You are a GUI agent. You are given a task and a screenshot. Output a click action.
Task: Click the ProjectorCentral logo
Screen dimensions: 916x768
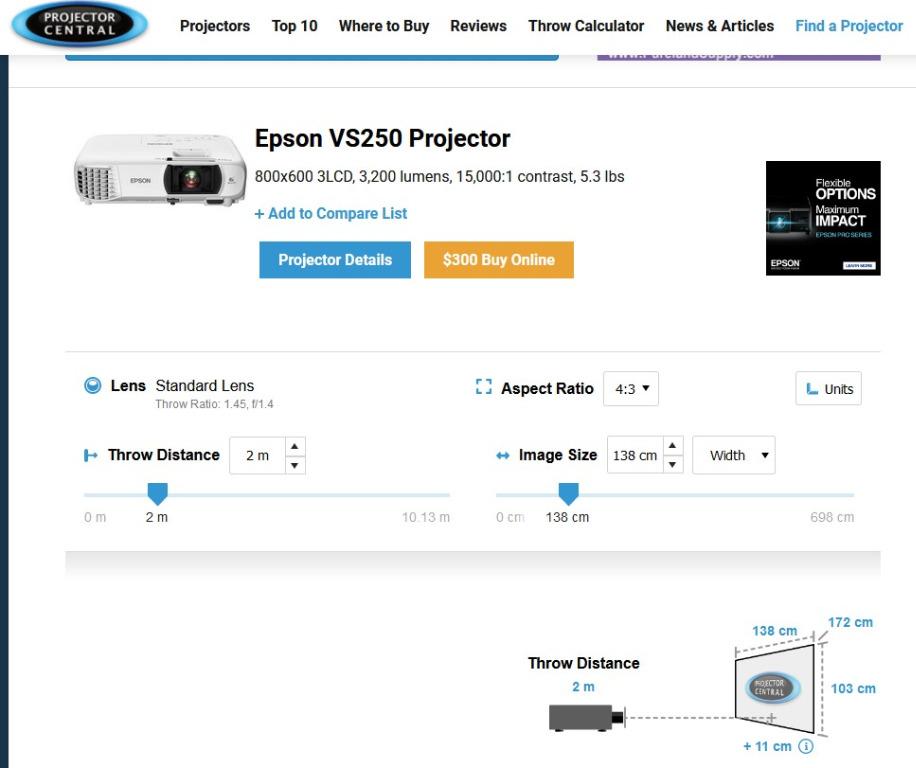pos(80,25)
